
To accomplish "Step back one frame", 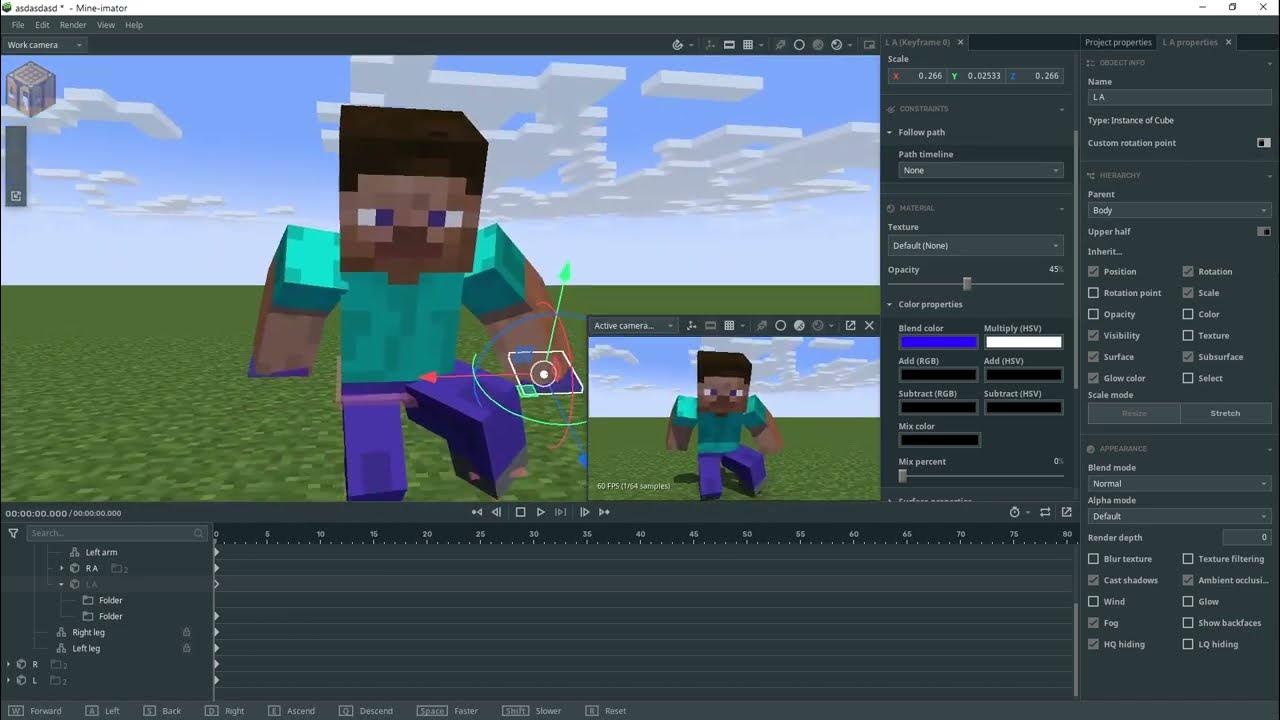I will coord(497,512).
